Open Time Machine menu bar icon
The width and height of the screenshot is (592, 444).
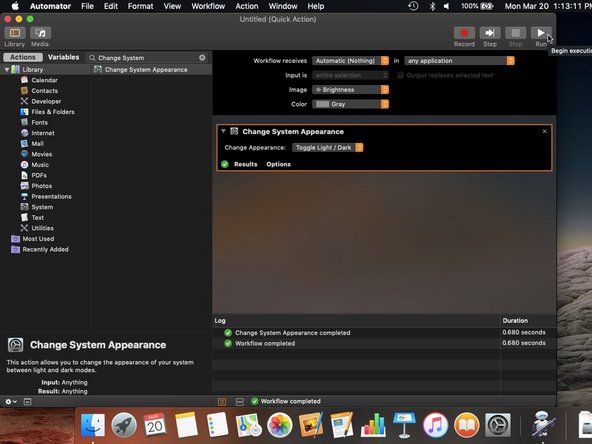point(413,6)
